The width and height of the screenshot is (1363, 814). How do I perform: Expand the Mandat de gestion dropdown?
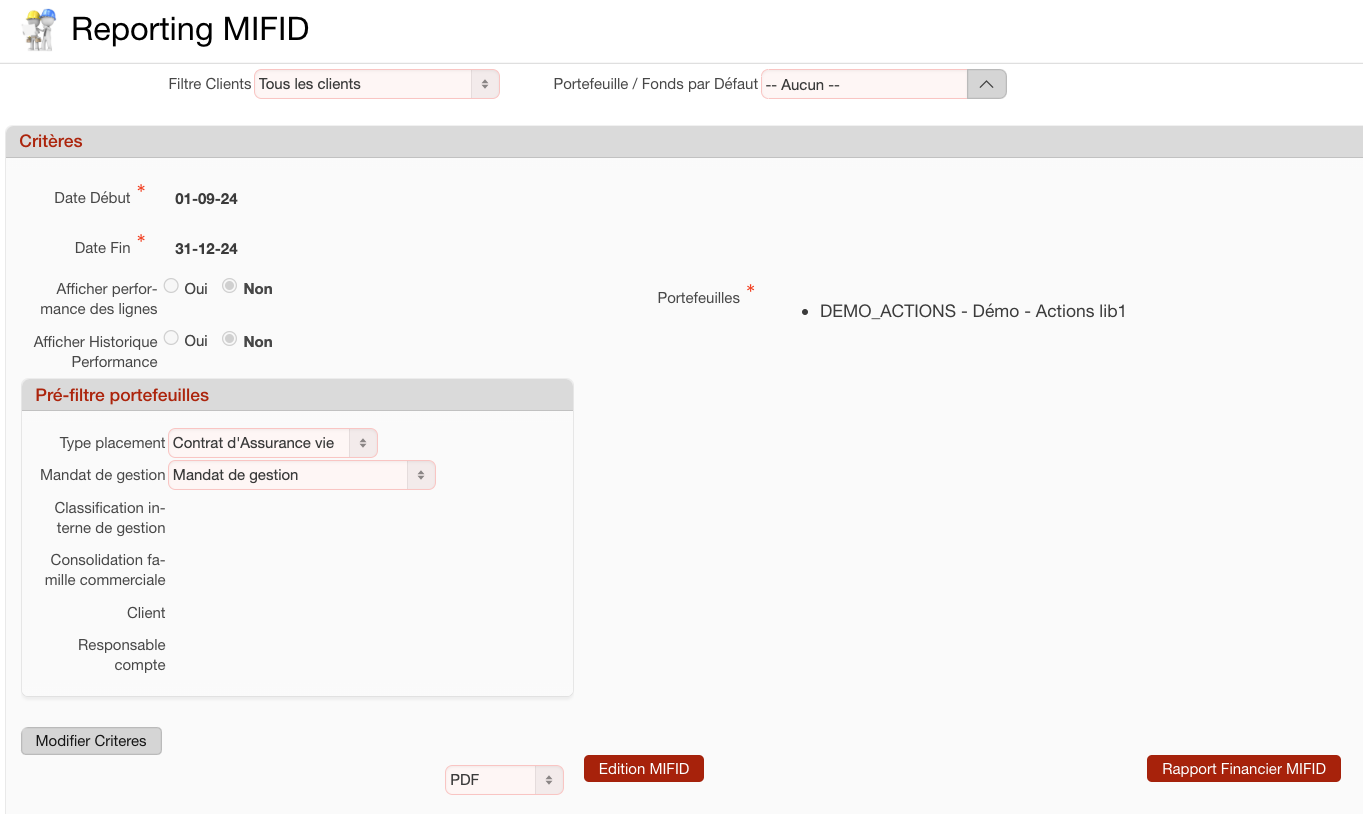[302, 475]
